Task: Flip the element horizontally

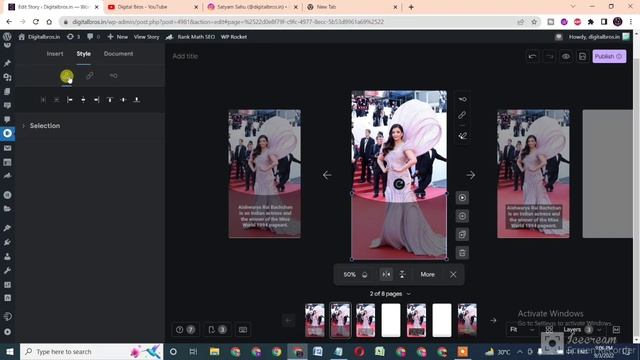Action: [x=386, y=275]
